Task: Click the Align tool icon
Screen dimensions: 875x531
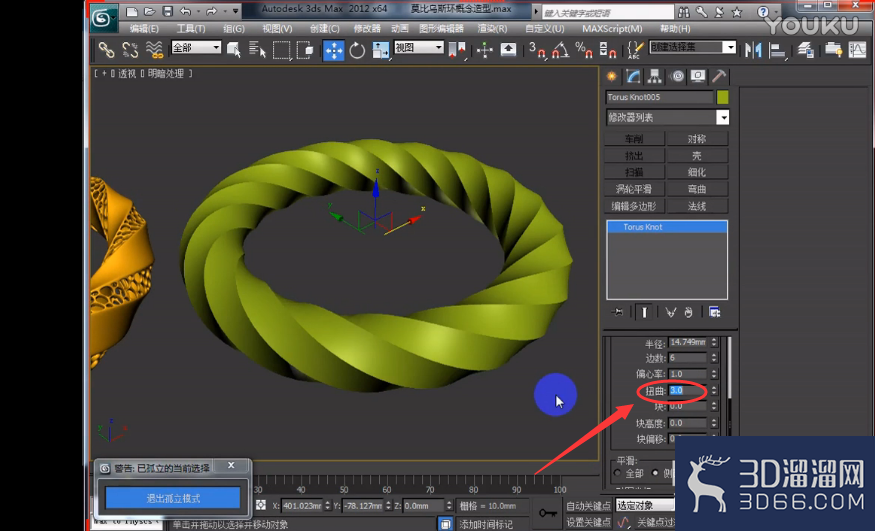Action: (x=777, y=50)
